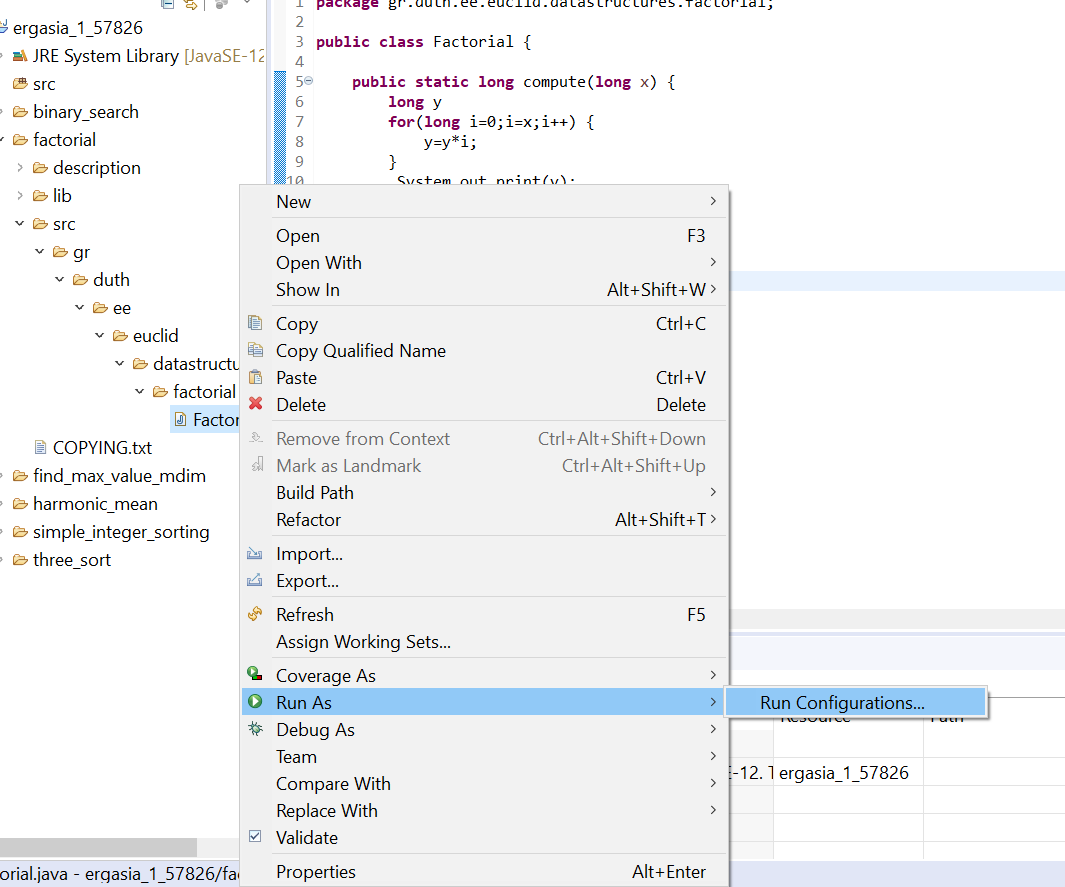This screenshot has height=887, width=1065.
Task: Click the green Run As icon
Action: (255, 702)
